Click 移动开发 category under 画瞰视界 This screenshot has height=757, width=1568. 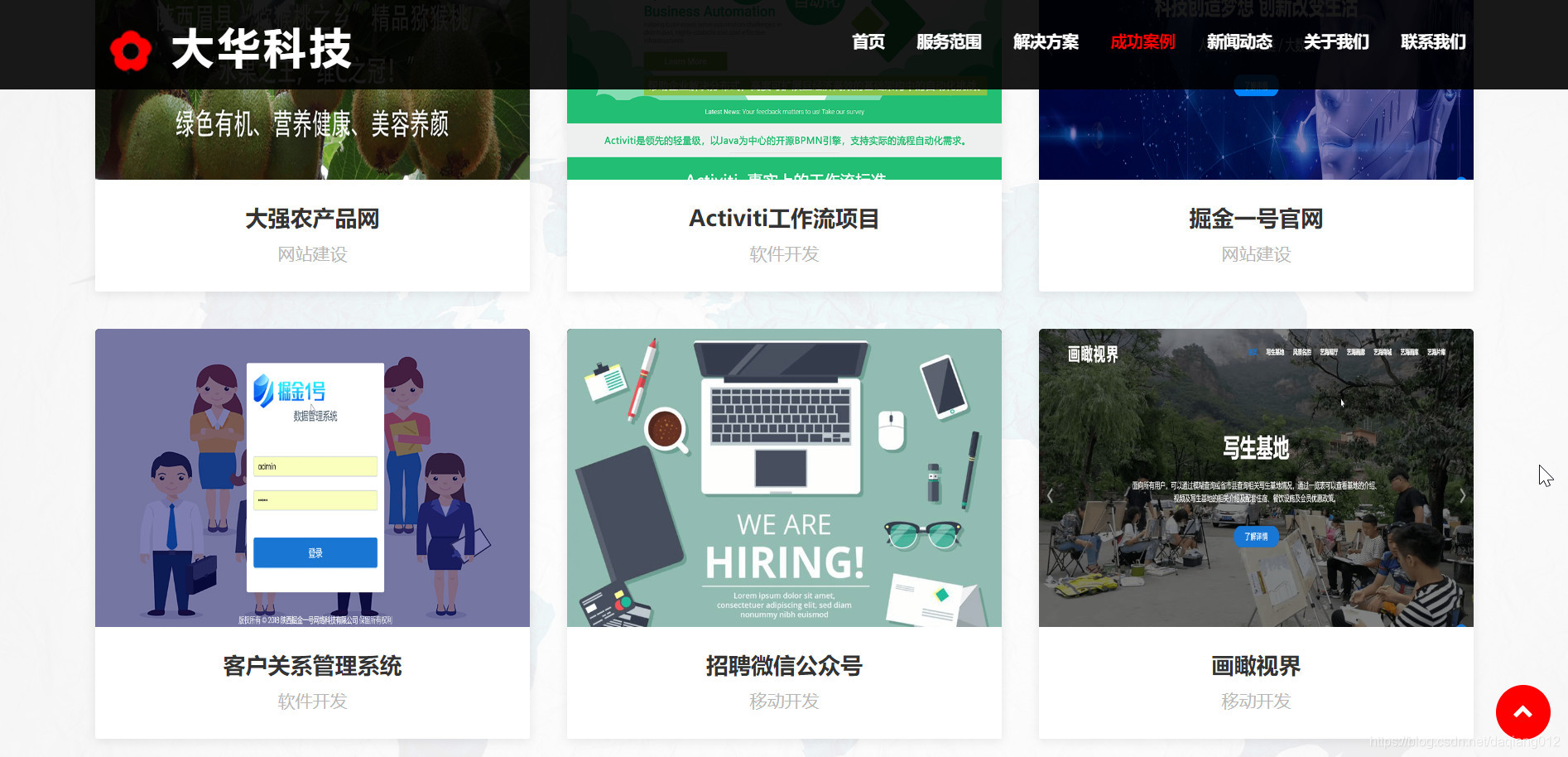pyautogui.click(x=1256, y=702)
